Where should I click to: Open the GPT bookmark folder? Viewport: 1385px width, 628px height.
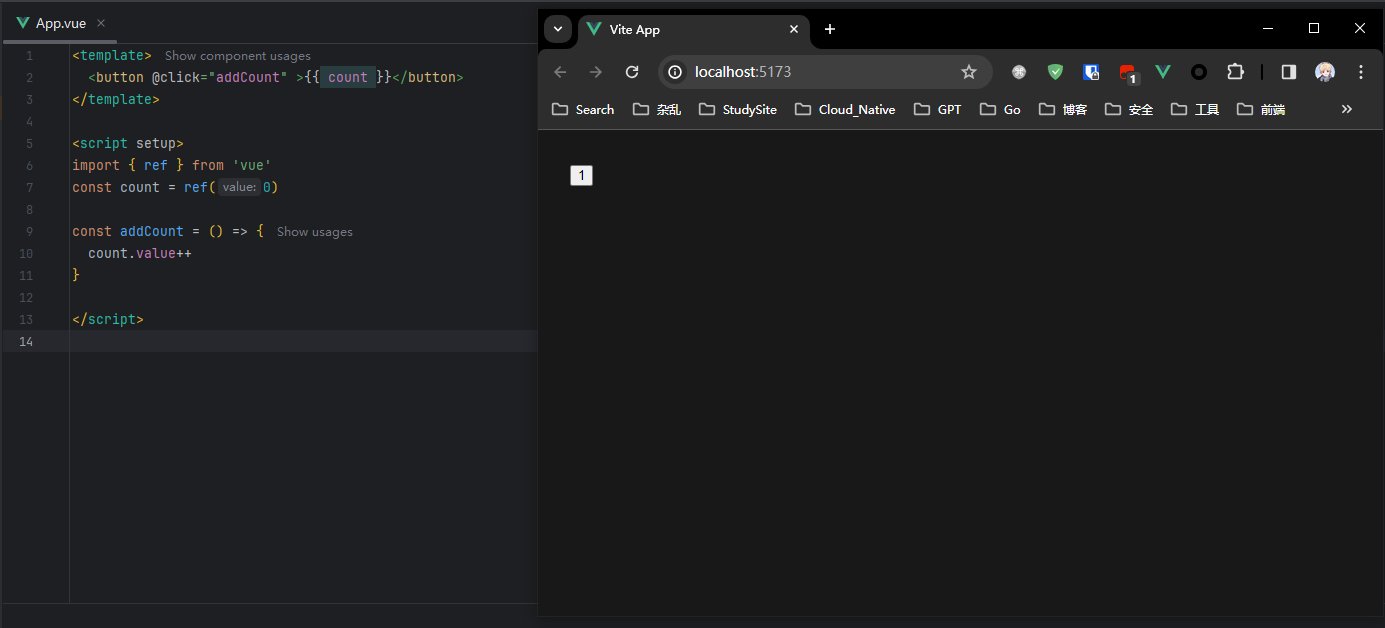tap(938, 109)
